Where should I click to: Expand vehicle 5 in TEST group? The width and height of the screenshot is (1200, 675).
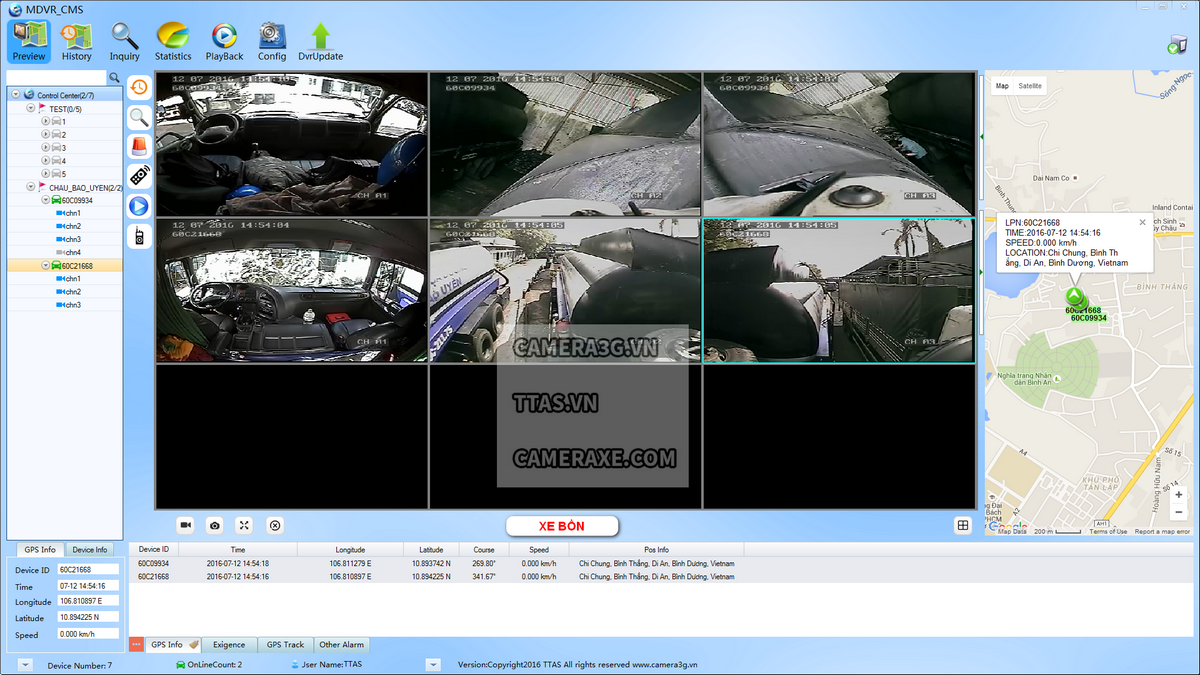[45, 174]
